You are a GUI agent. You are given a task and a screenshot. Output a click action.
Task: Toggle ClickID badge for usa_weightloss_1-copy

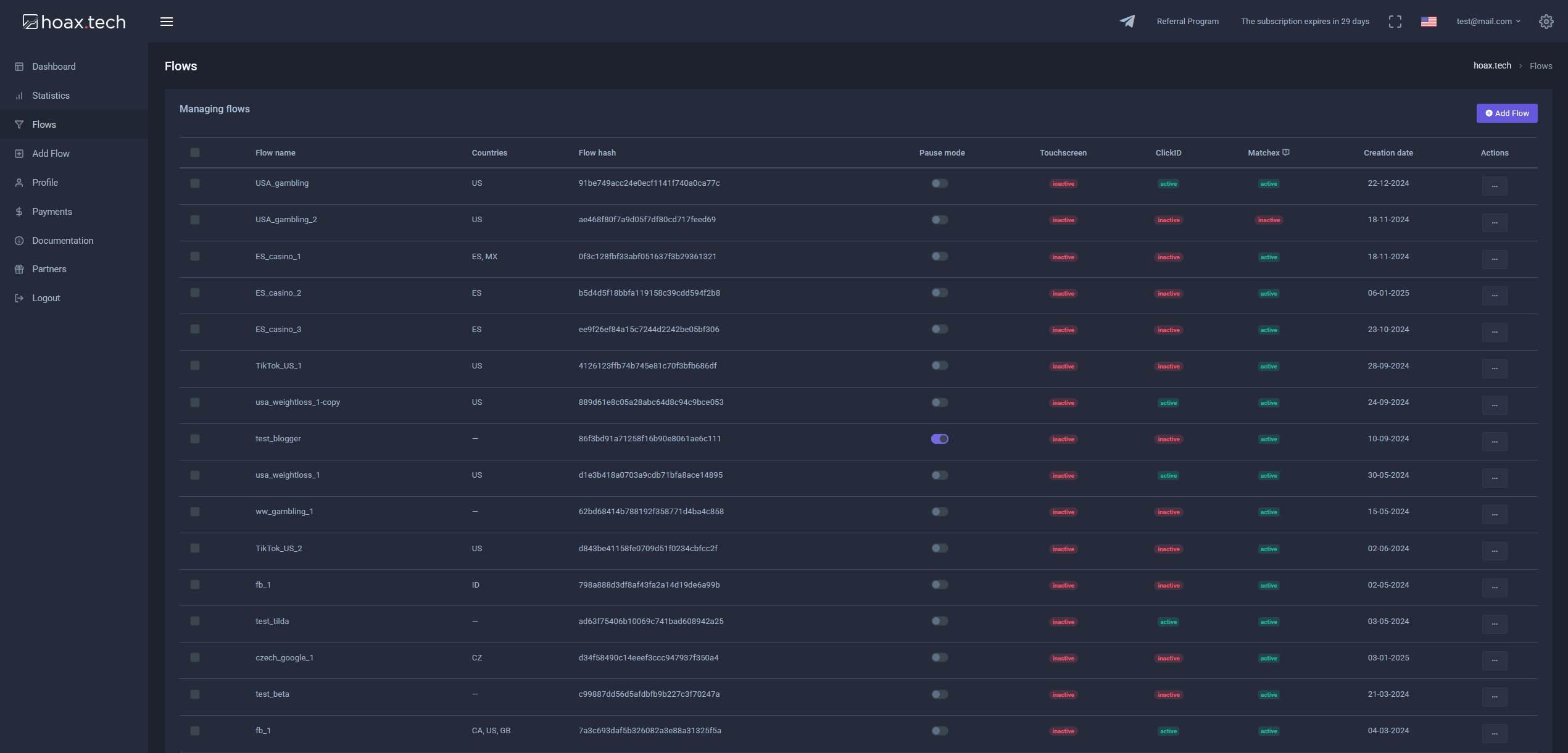point(1168,403)
